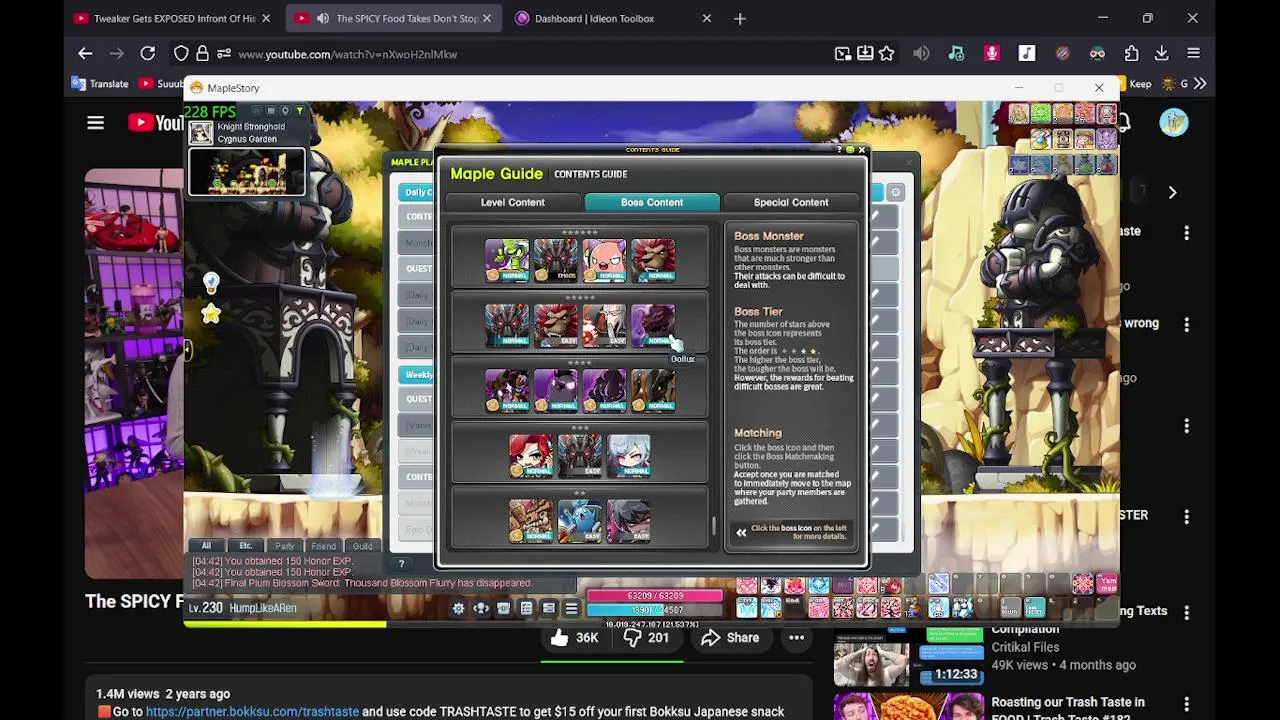Switch chat filter to Party

(x=285, y=546)
